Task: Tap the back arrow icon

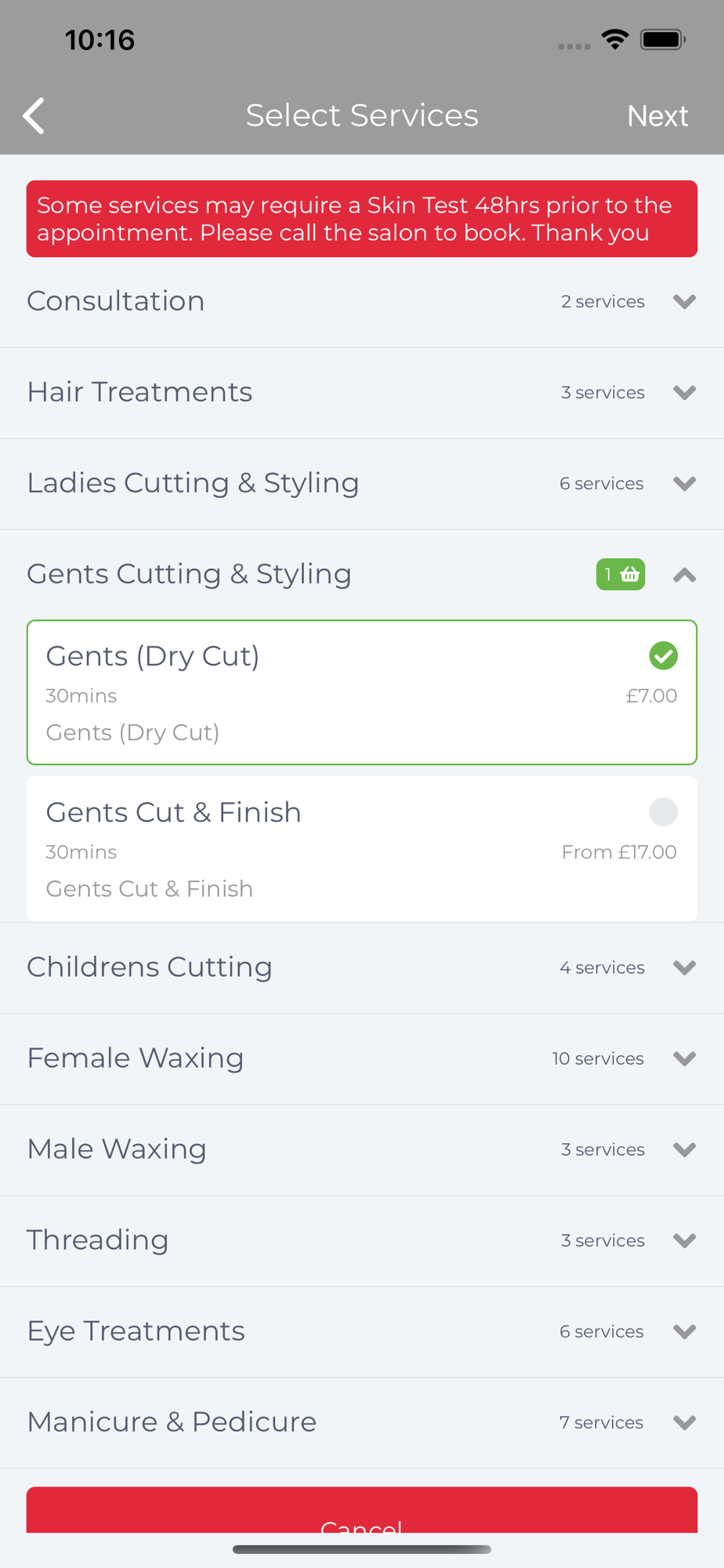Action: tap(34, 116)
